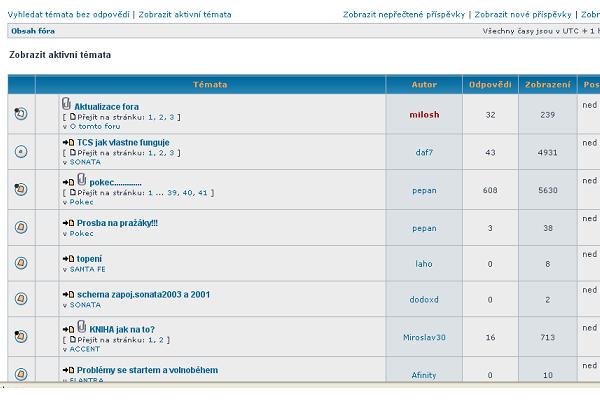Open the ACCENT forum link

tap(85, 349)
